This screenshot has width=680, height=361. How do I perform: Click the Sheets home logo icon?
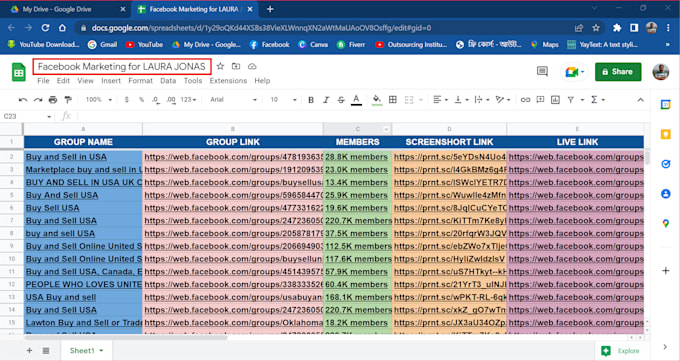point(19,72)
